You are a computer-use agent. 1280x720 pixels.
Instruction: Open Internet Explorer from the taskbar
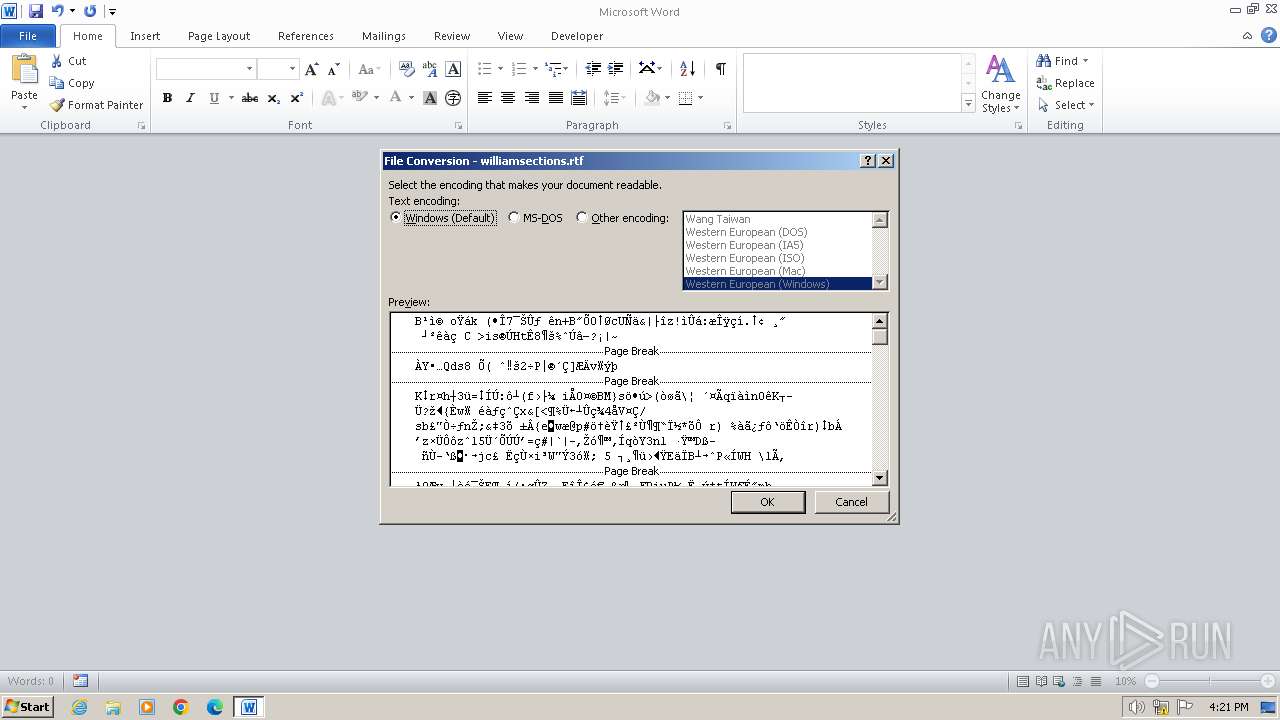coord(79,707)
